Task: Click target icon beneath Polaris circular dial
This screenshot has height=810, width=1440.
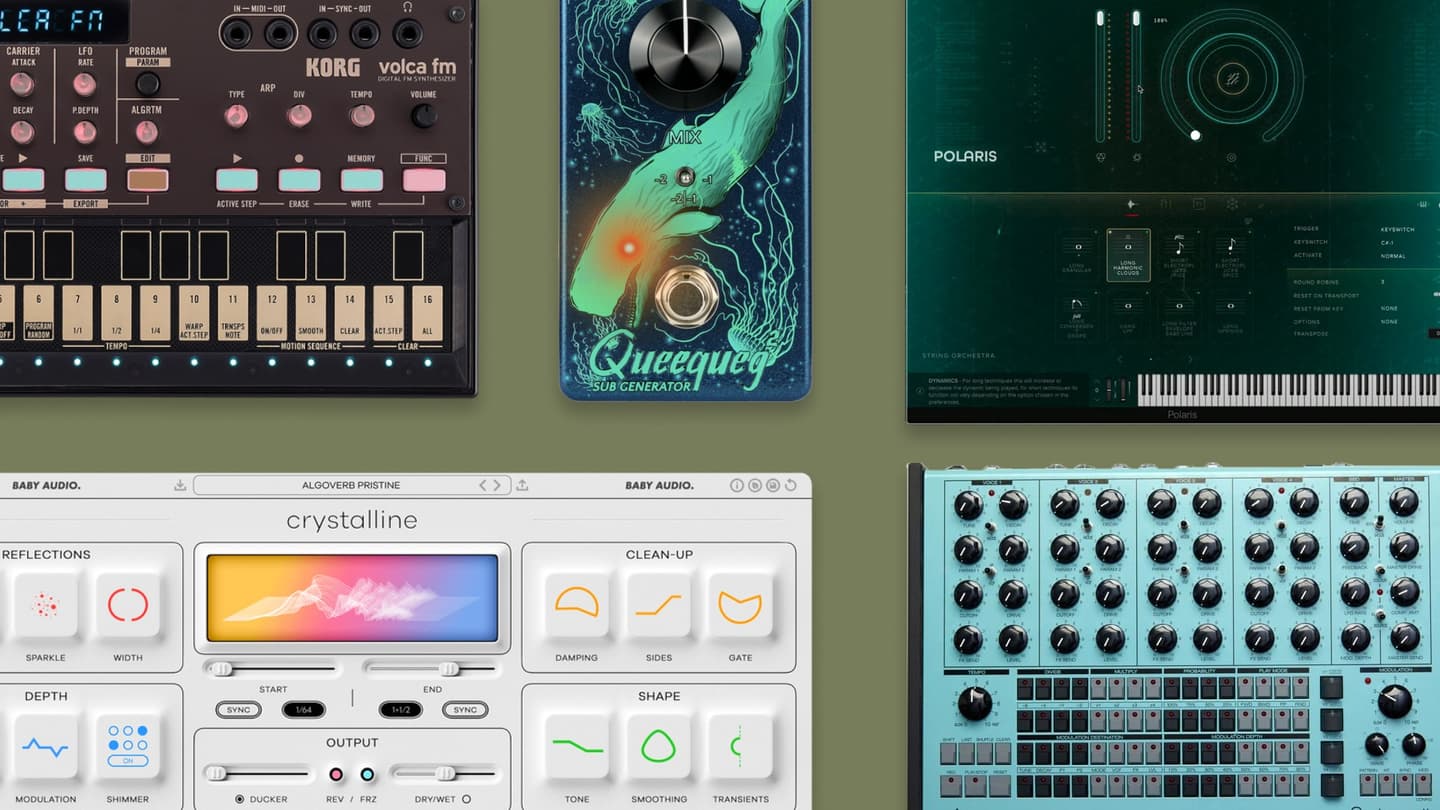Action: click(x=1231, y=157)
